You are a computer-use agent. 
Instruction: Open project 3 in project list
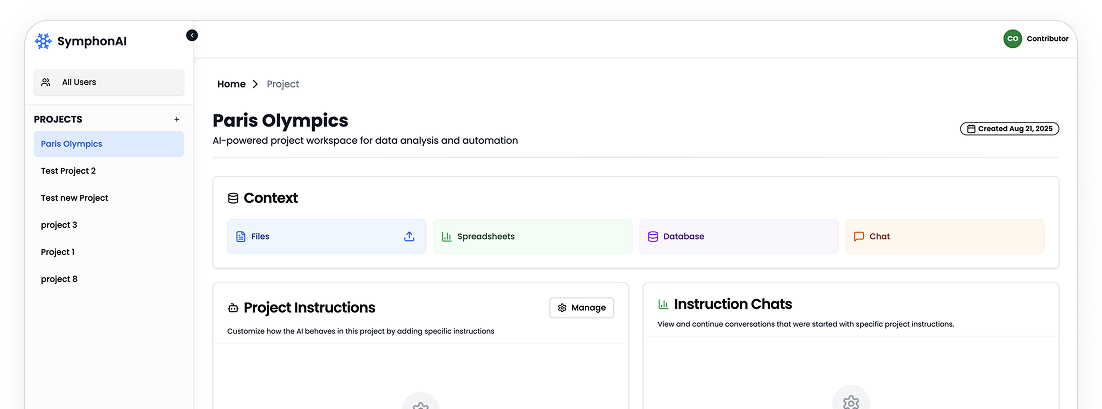click(x=59, y=225)
